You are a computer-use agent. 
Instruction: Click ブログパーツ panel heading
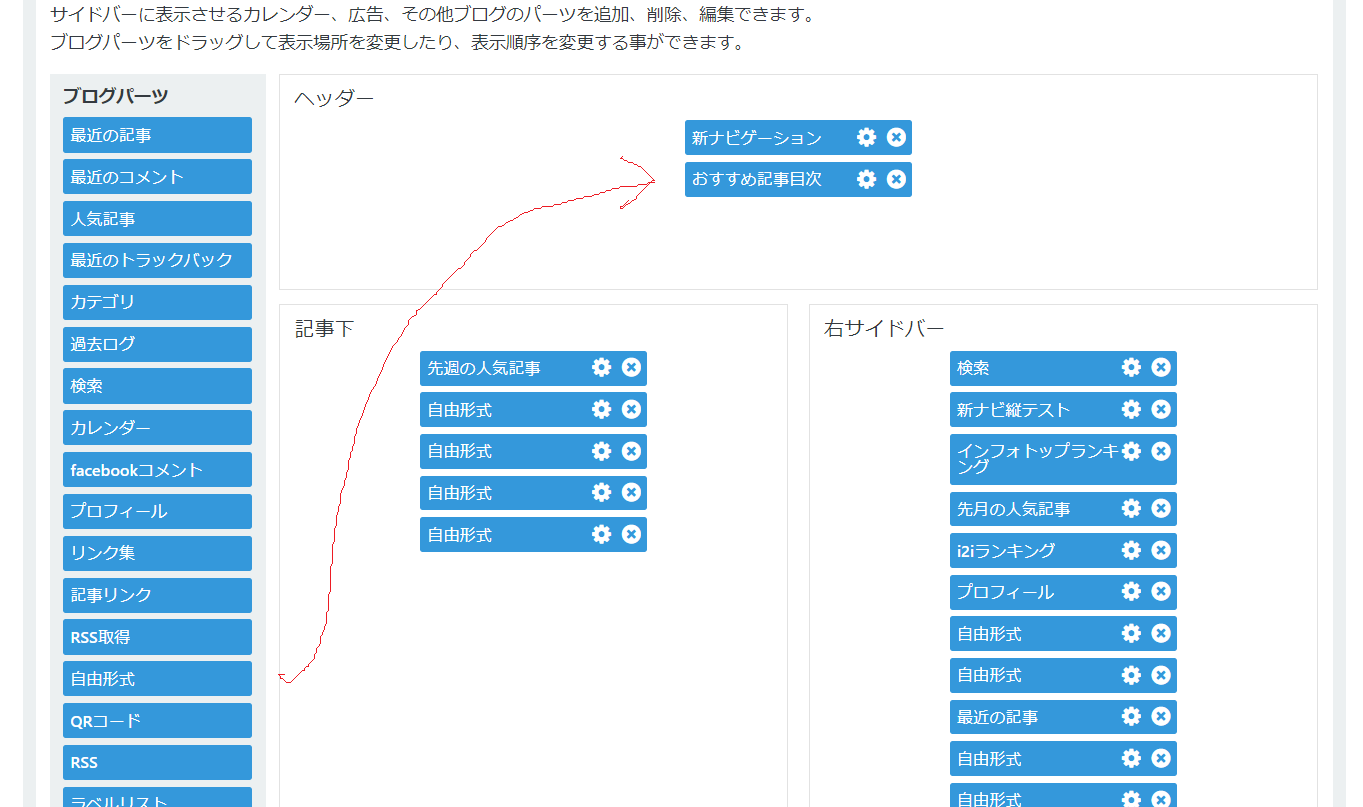coord(115,96)
